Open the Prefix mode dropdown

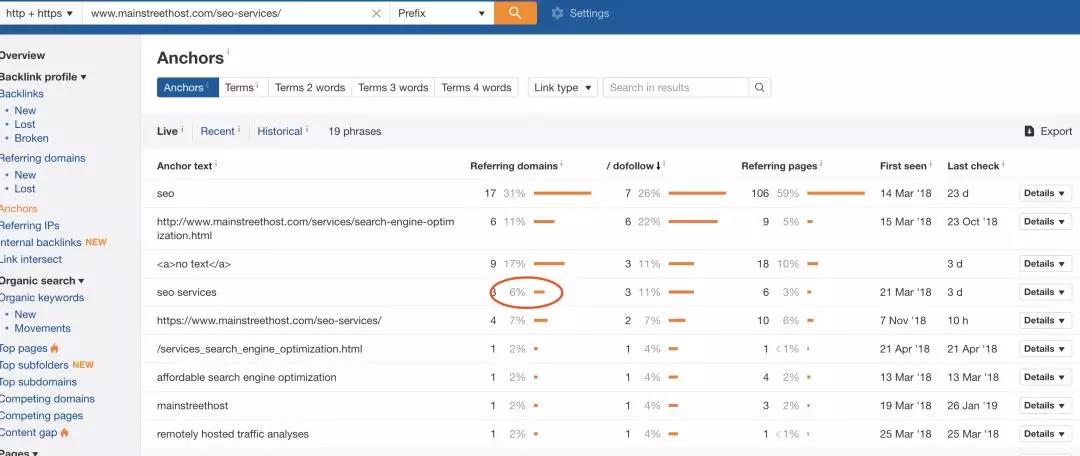[x=441, y=13]
